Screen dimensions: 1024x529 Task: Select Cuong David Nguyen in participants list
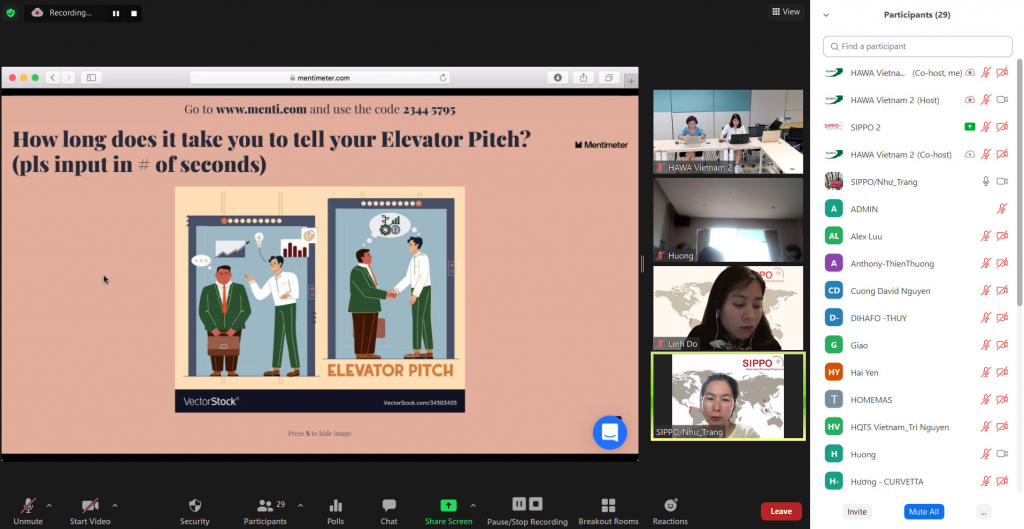click(918, 291)
